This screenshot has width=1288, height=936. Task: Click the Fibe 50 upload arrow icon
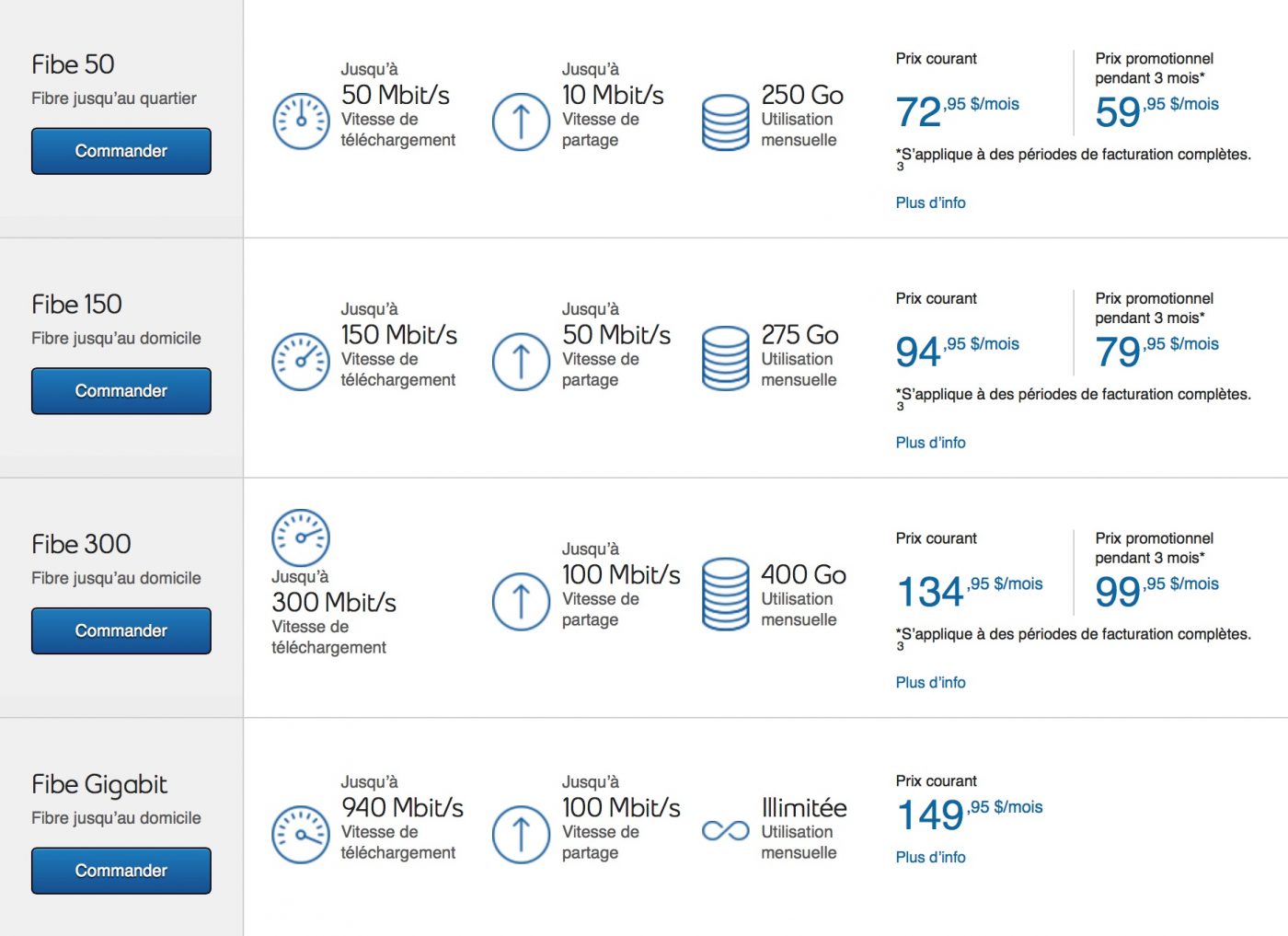pyautogui.click(x=521, y=121)
